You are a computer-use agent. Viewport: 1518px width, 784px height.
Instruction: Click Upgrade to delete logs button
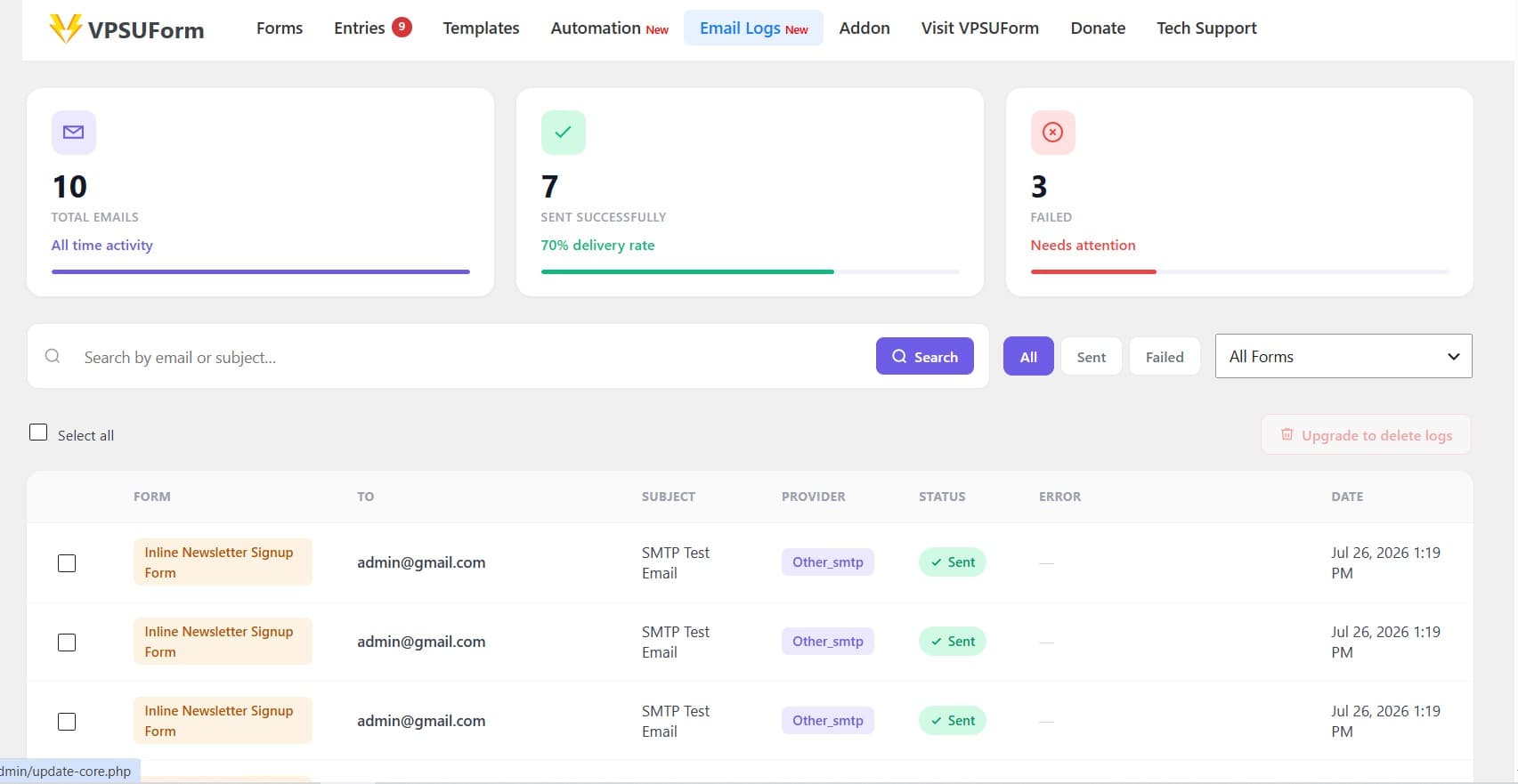(1366, 434)
